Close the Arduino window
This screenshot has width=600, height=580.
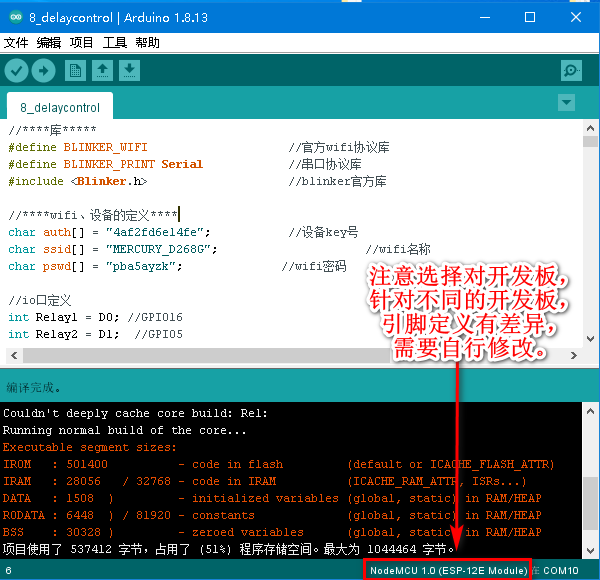click(x=576, y=17)
